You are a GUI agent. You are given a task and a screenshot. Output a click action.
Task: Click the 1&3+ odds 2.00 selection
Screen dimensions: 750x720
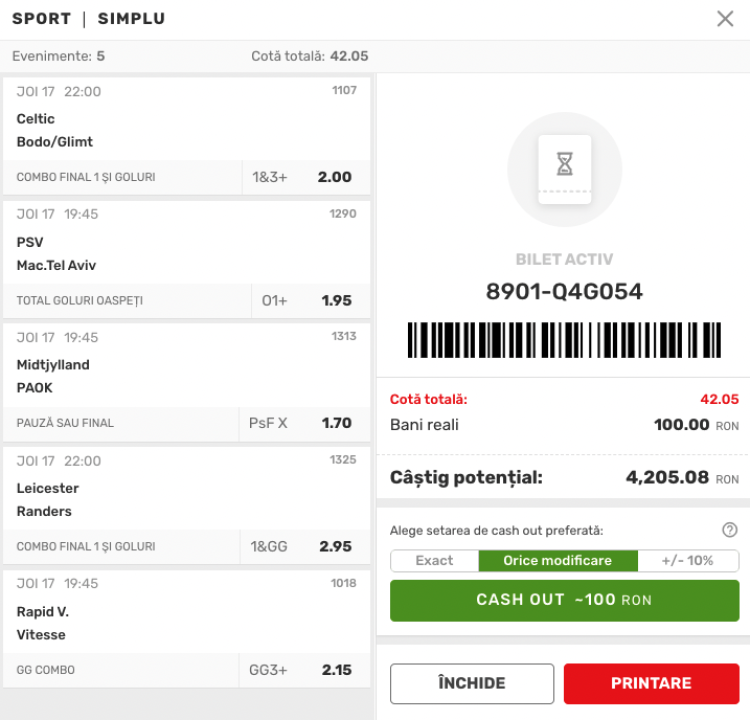coord(304,177)
